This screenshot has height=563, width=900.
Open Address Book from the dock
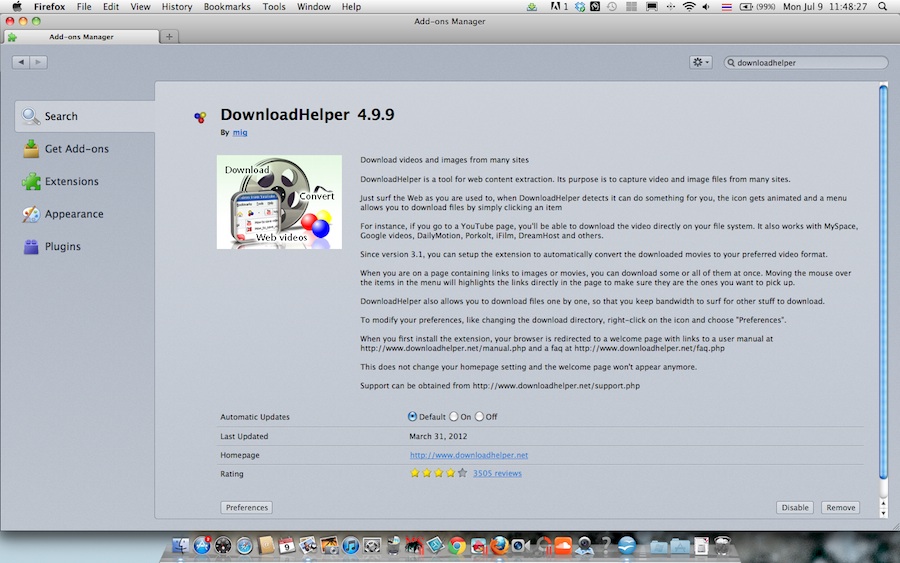(266, 545)
